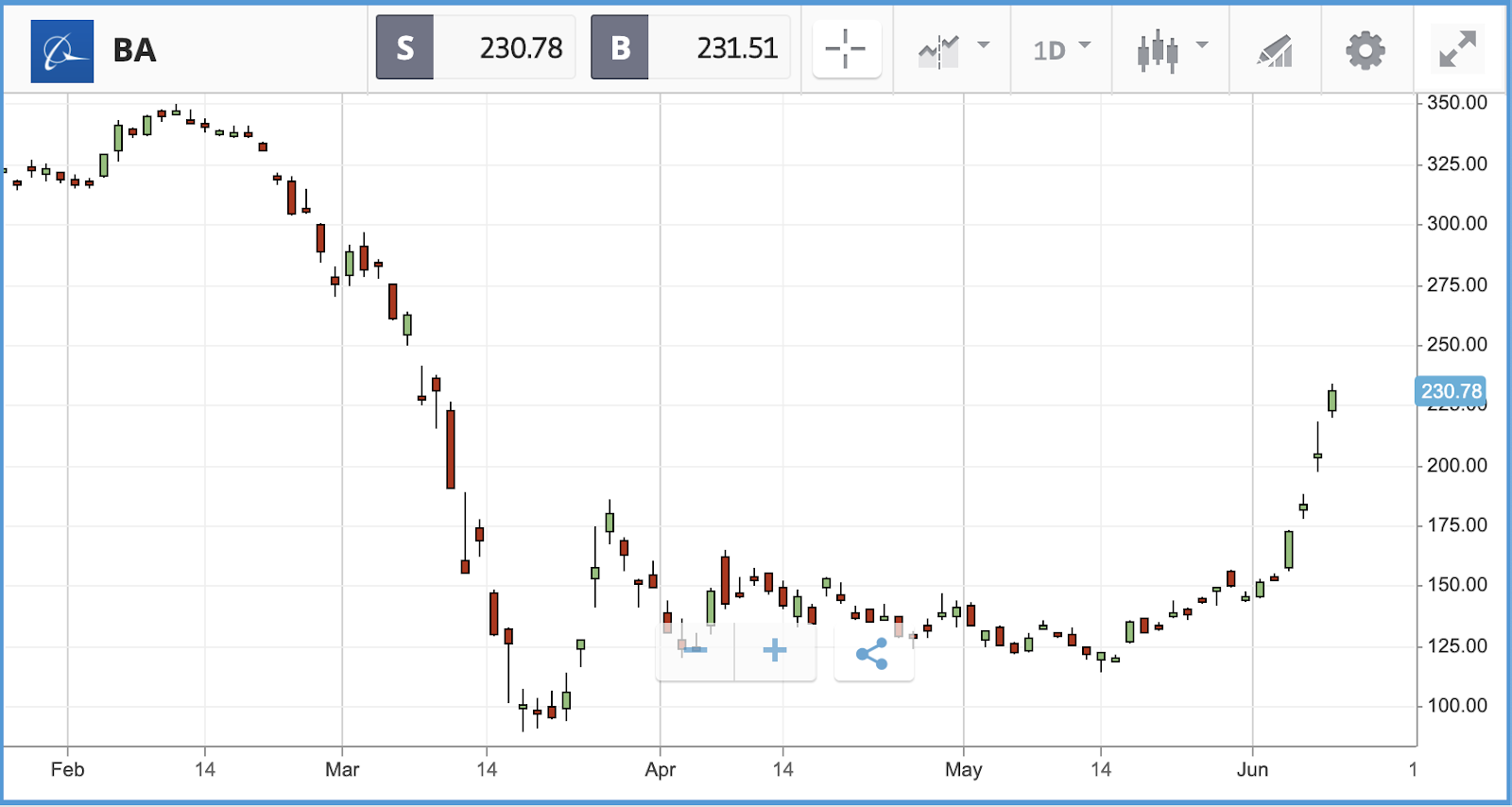Viewport: 1512px width, 807px height.
Task: Click the buy price 231.51 beside B
Action: [x=737, y=48]
